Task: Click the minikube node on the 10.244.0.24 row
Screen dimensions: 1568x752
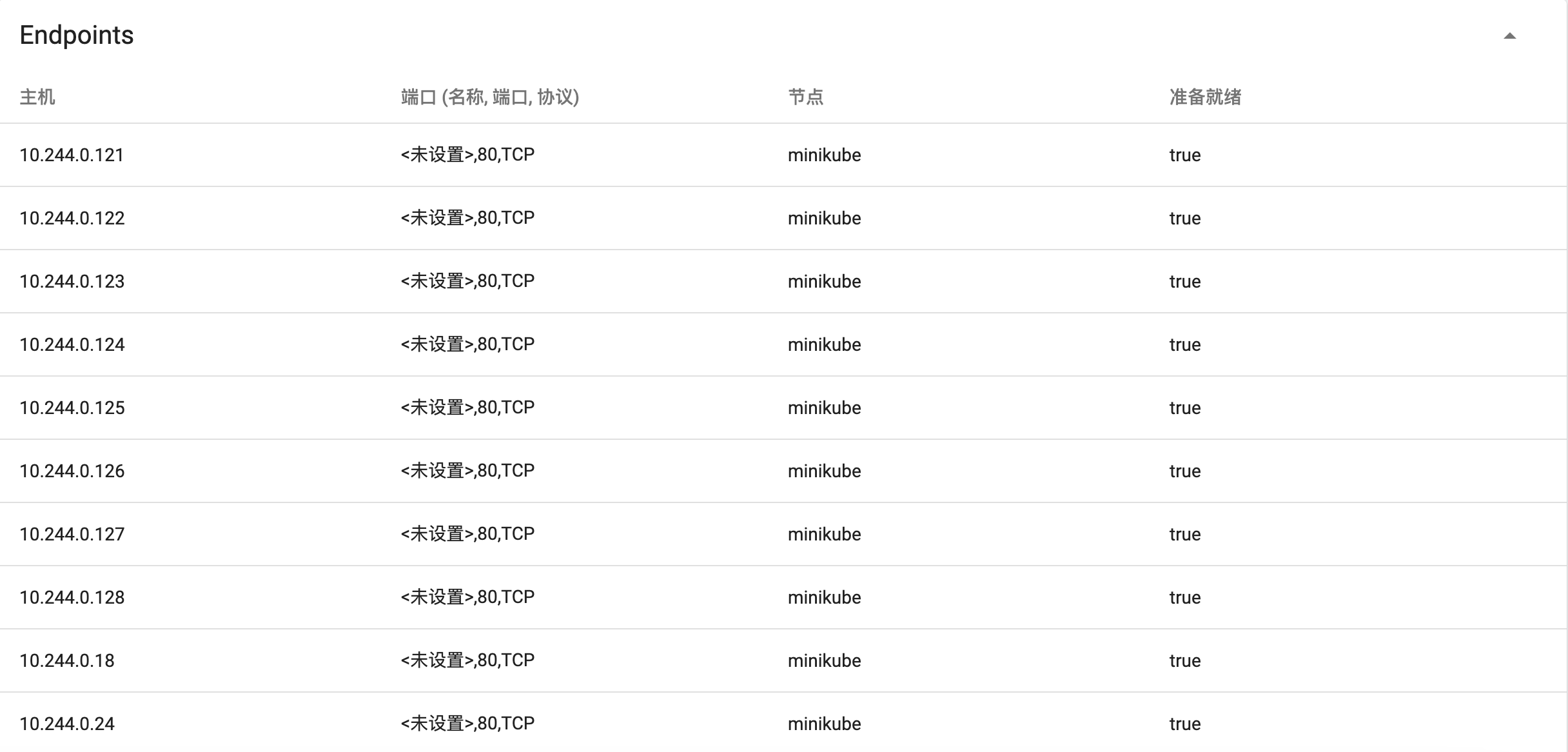Action: click(823, 723)
